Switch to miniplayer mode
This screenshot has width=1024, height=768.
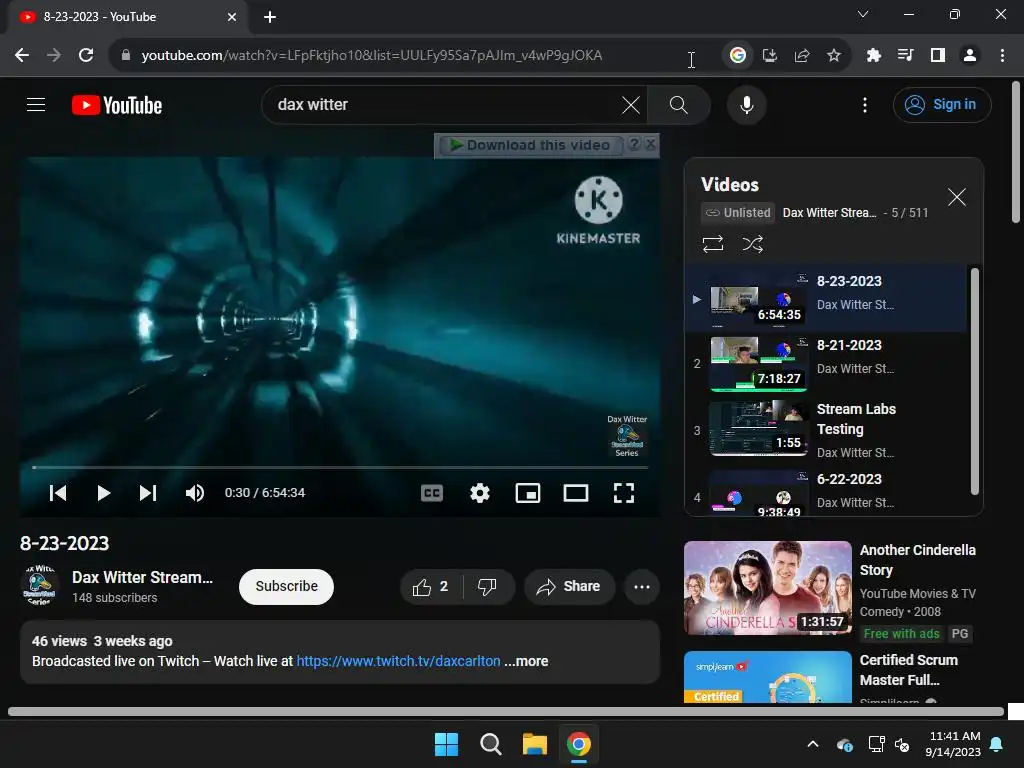click(x=528, y=493)
